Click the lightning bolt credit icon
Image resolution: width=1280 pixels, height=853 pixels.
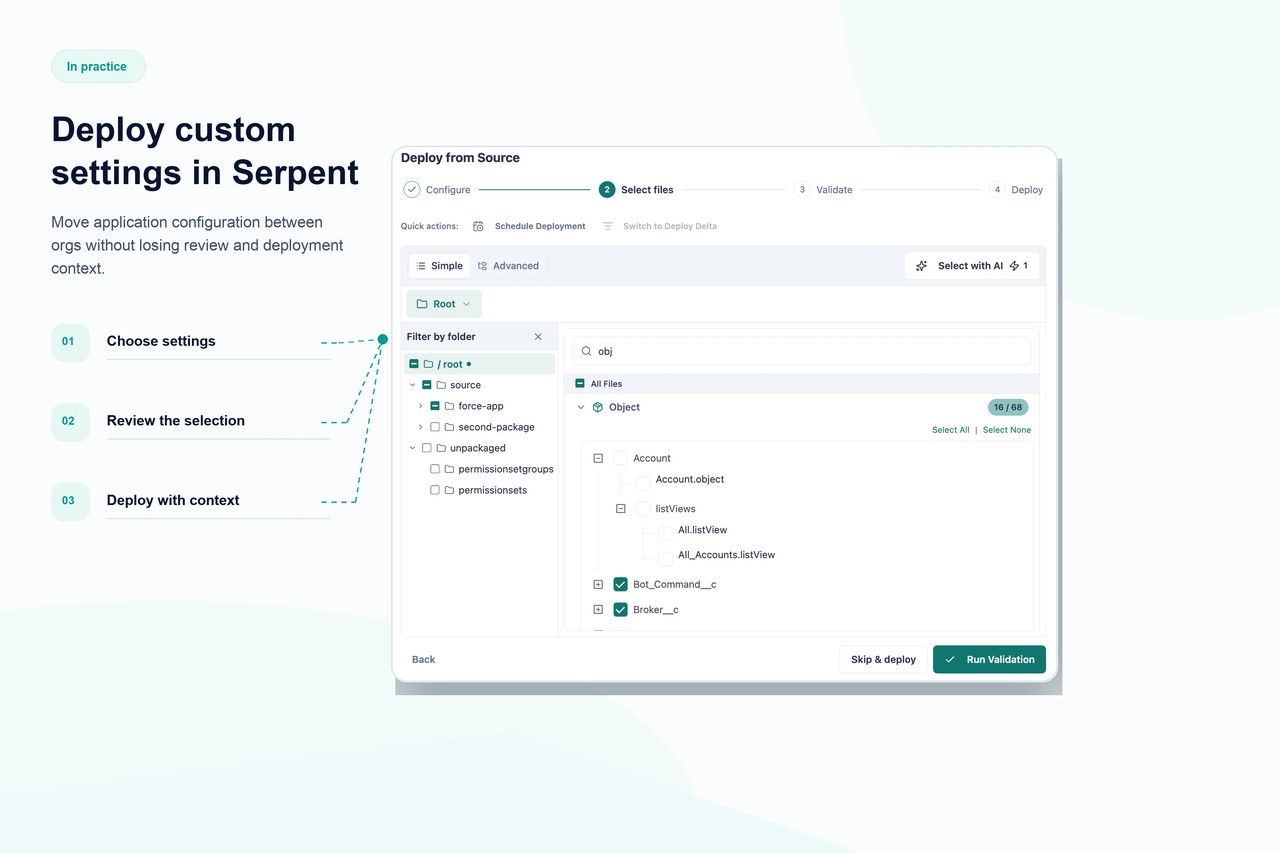(1014, 266)
